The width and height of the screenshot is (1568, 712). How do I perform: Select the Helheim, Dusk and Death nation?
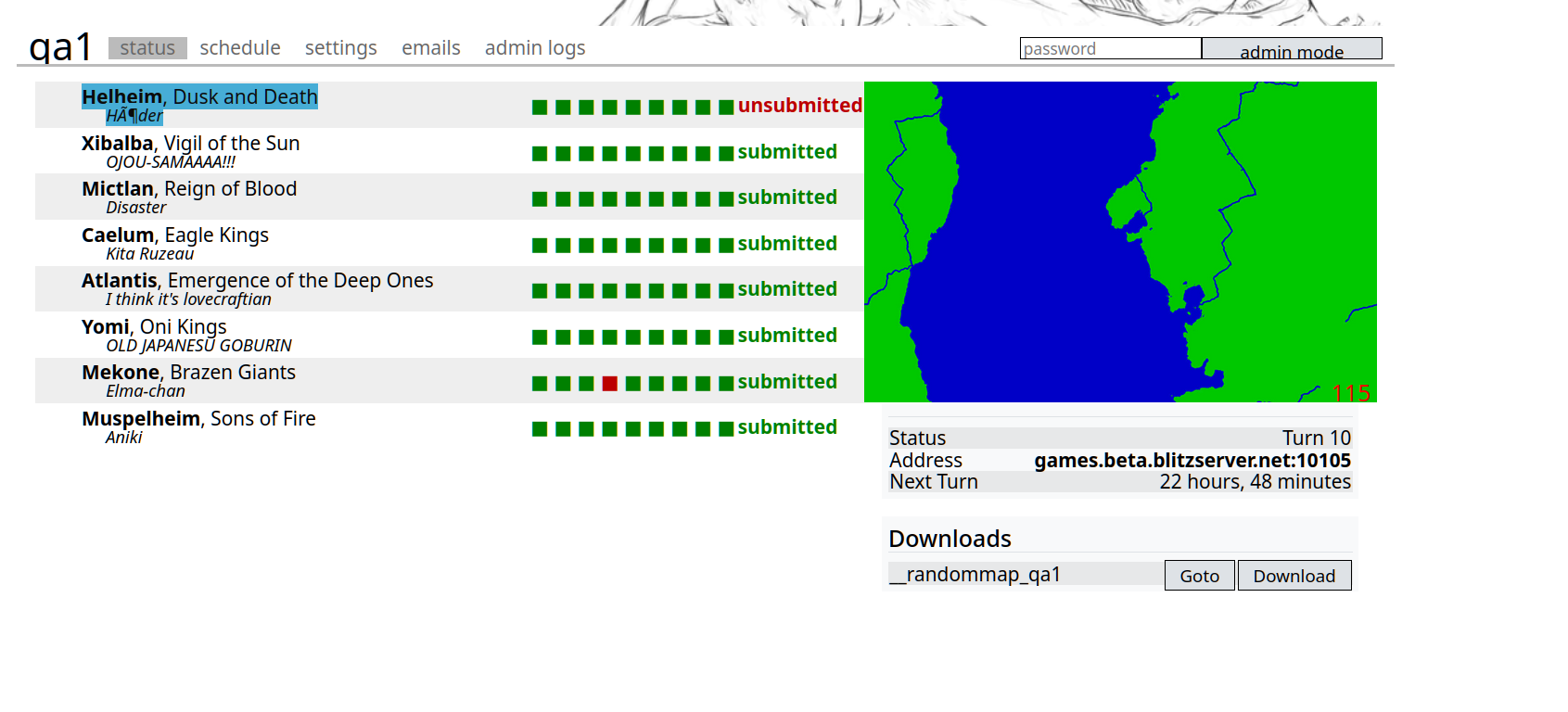pyautogui.click(x=199, y=97)
